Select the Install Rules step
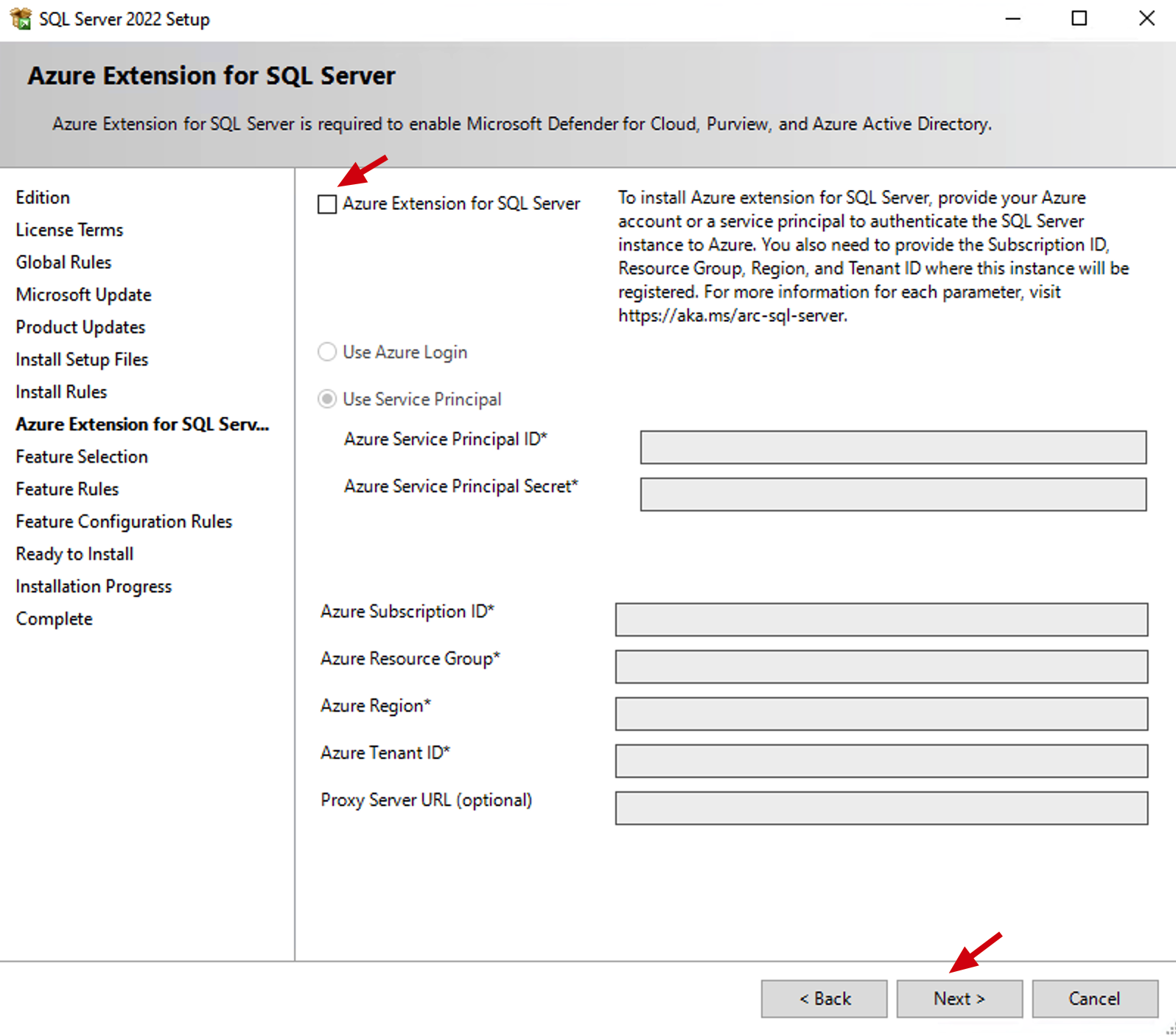 [61, 392]
